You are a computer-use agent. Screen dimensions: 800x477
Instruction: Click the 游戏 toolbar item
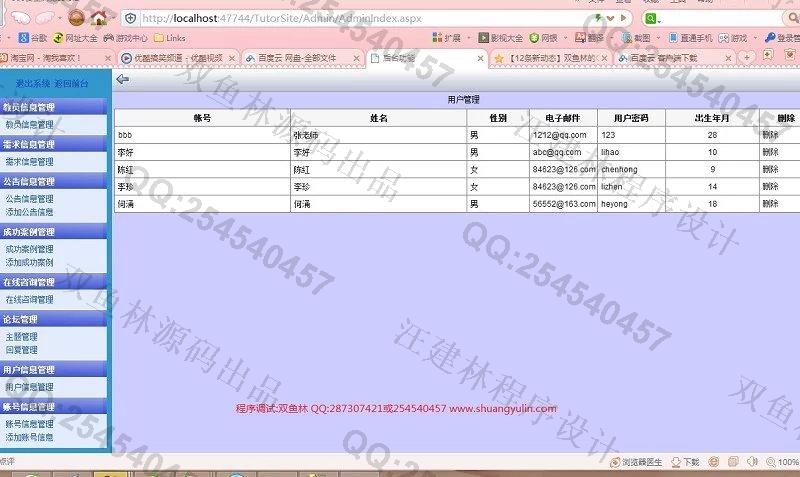733,38
